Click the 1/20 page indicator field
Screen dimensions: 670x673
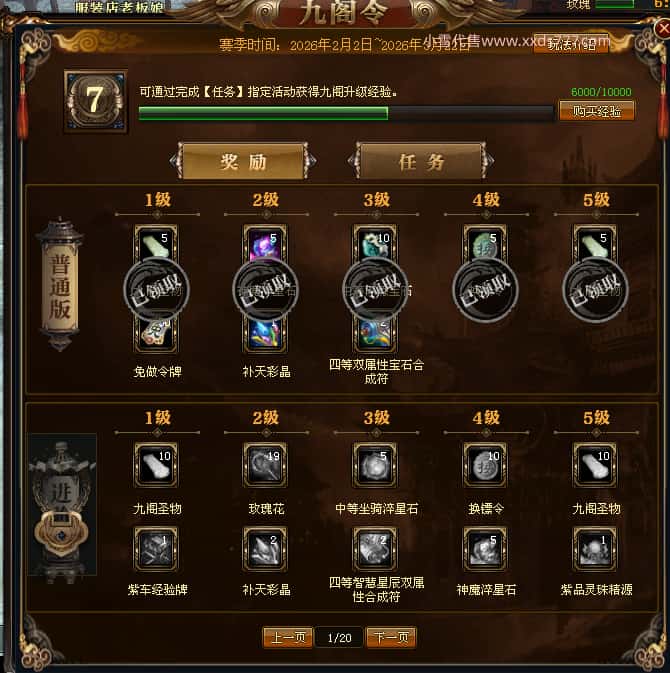339,638
